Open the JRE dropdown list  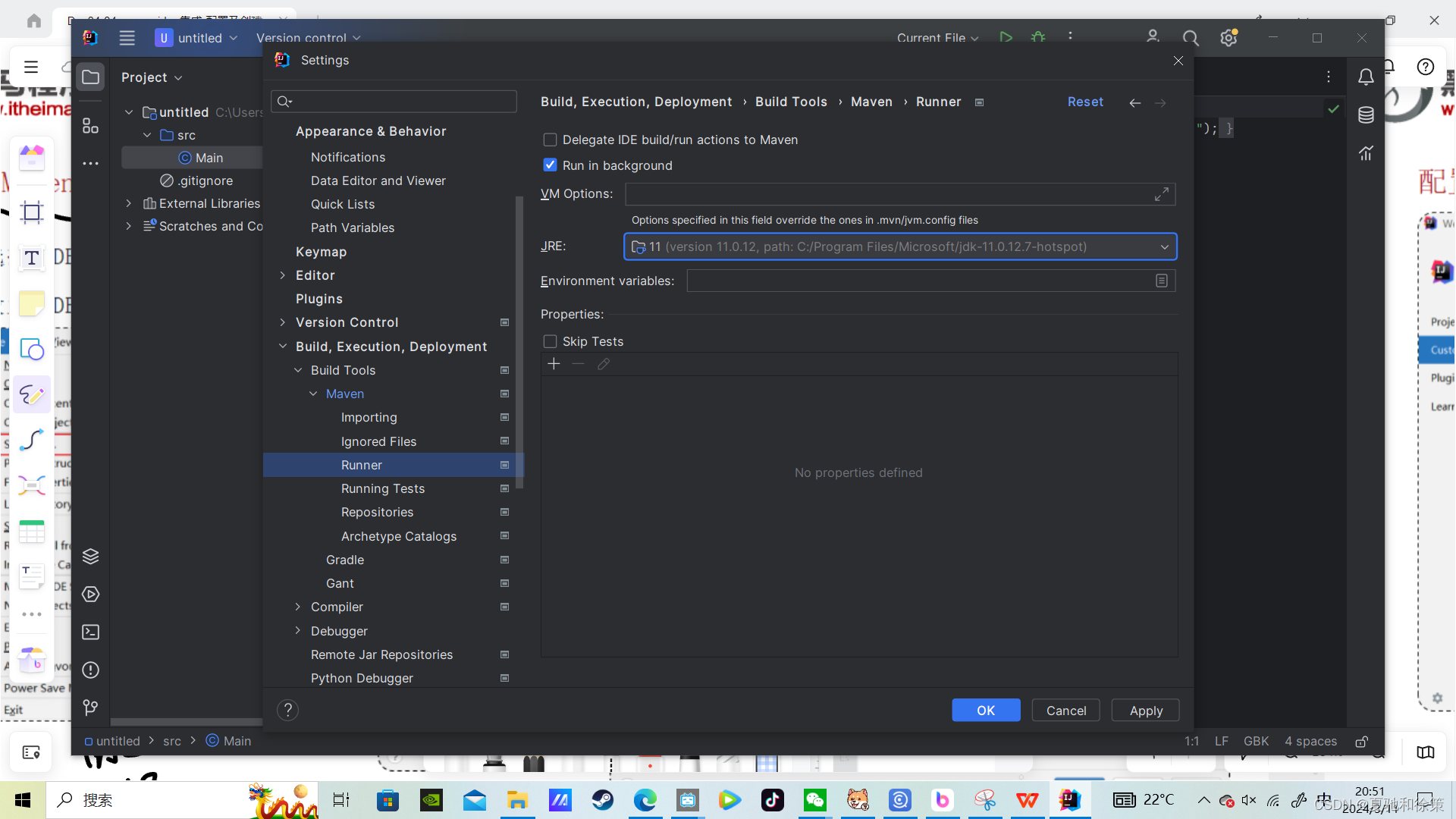tap(1164, 247)
